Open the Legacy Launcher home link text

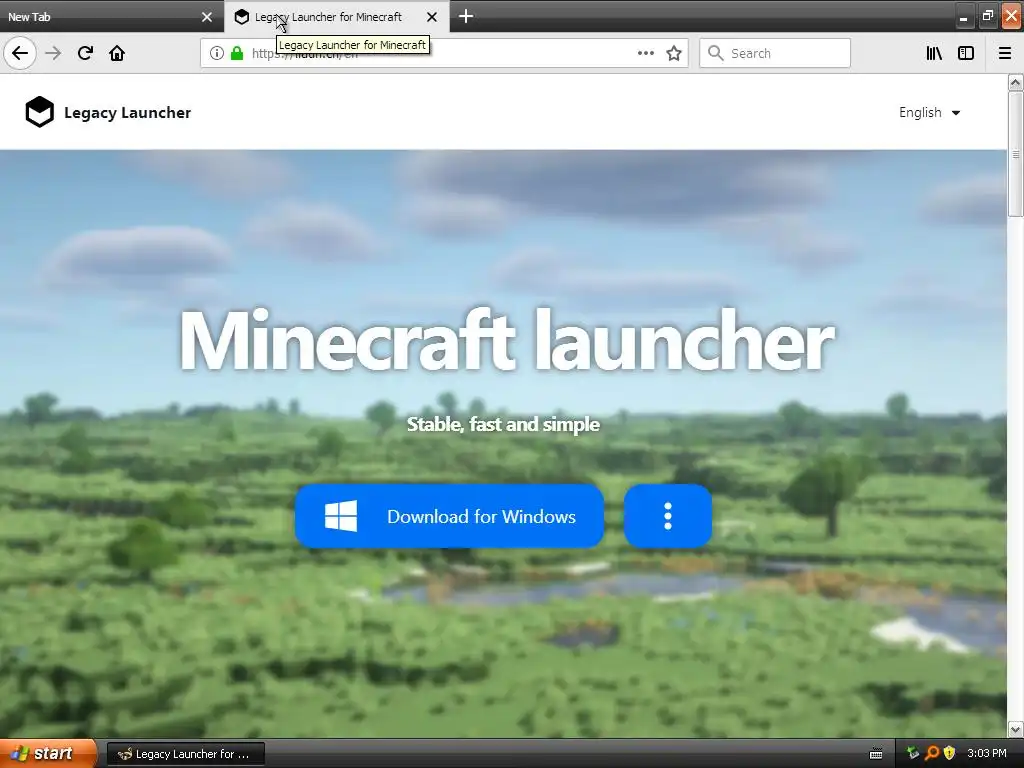(x=127, y=112)
